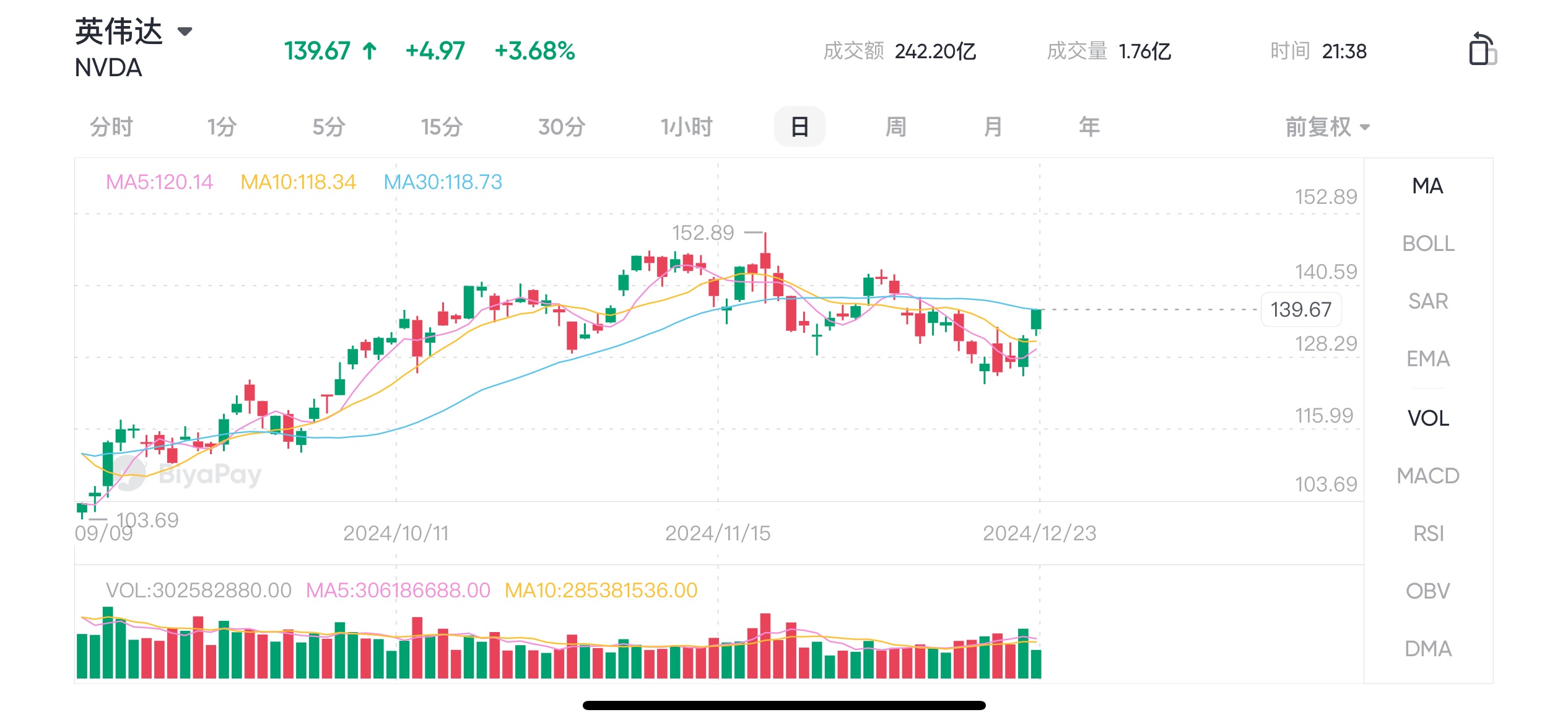Enable the BOLL indicator overlay
The height and width of the screenshot is (725, 1568).
coord(1428,244)
